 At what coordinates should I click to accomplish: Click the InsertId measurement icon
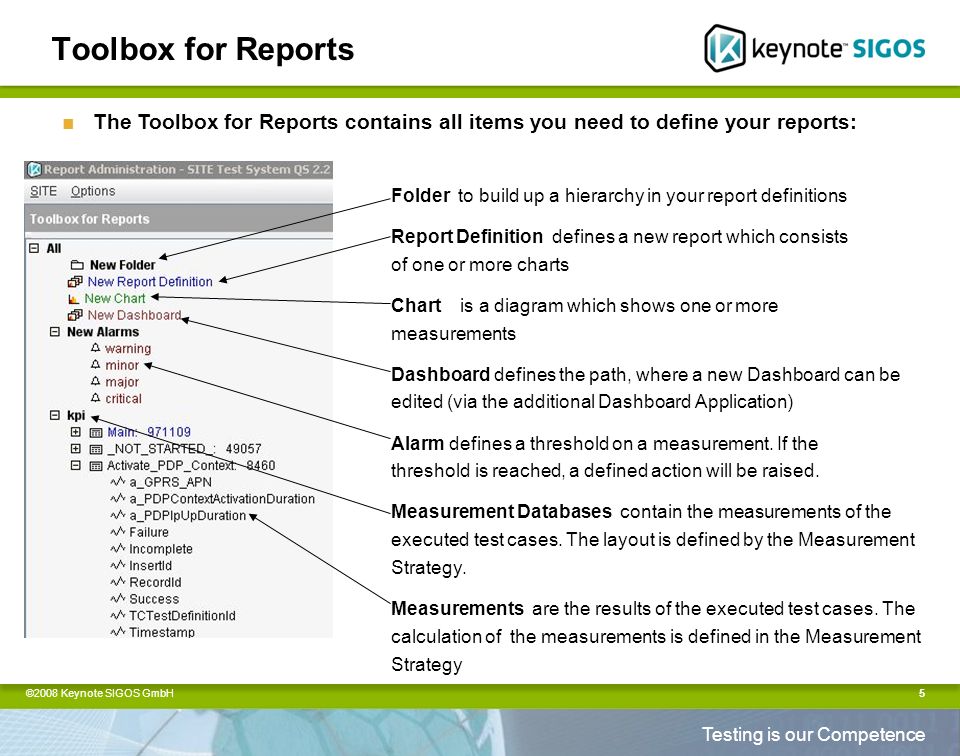[118, 565]
